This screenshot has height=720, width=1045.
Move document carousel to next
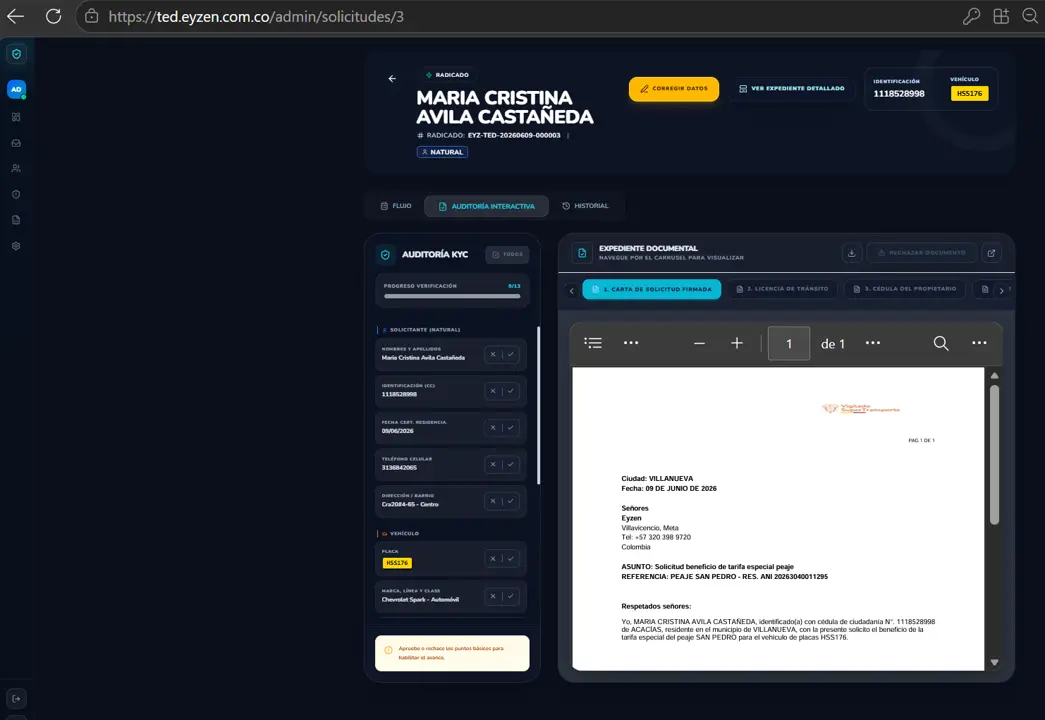click(x=1001, y=290)
